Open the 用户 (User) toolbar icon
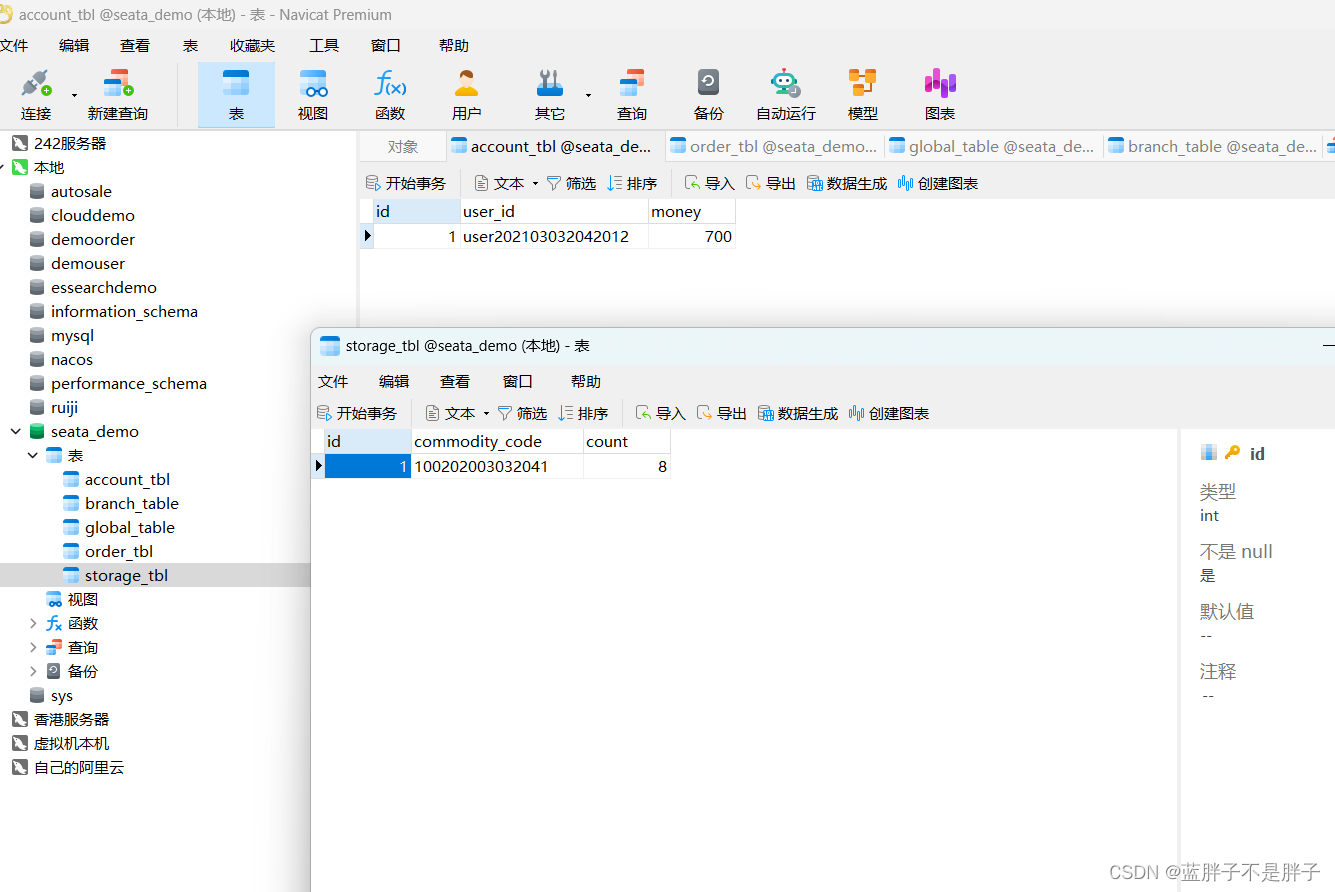1335x892 pixels. [467, 94]
